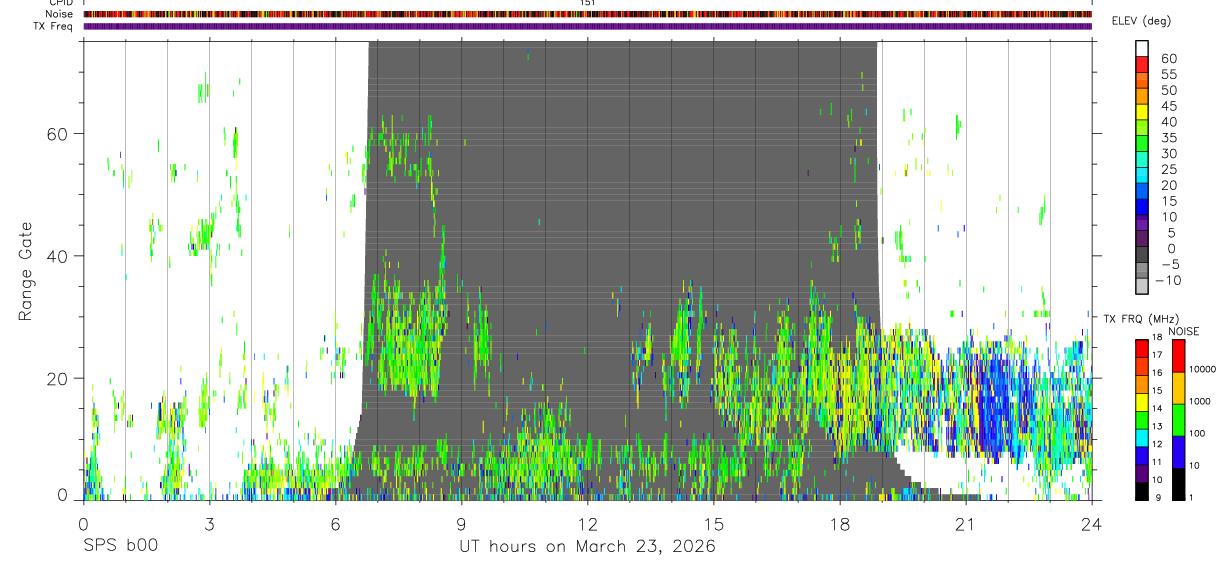Viewport: 1228px width, 567px height.
Task: Click the 60 label on ELEV scale
Action: (1168, 59)
